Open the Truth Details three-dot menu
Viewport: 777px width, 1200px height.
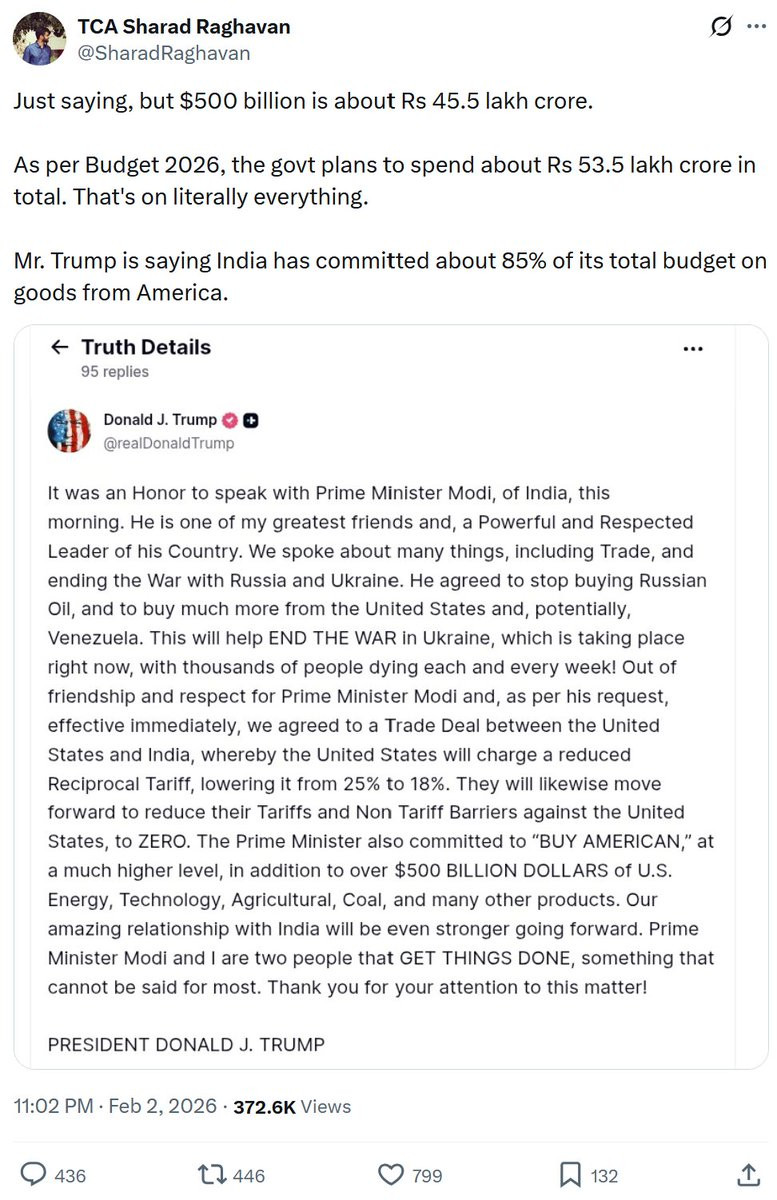693,349
